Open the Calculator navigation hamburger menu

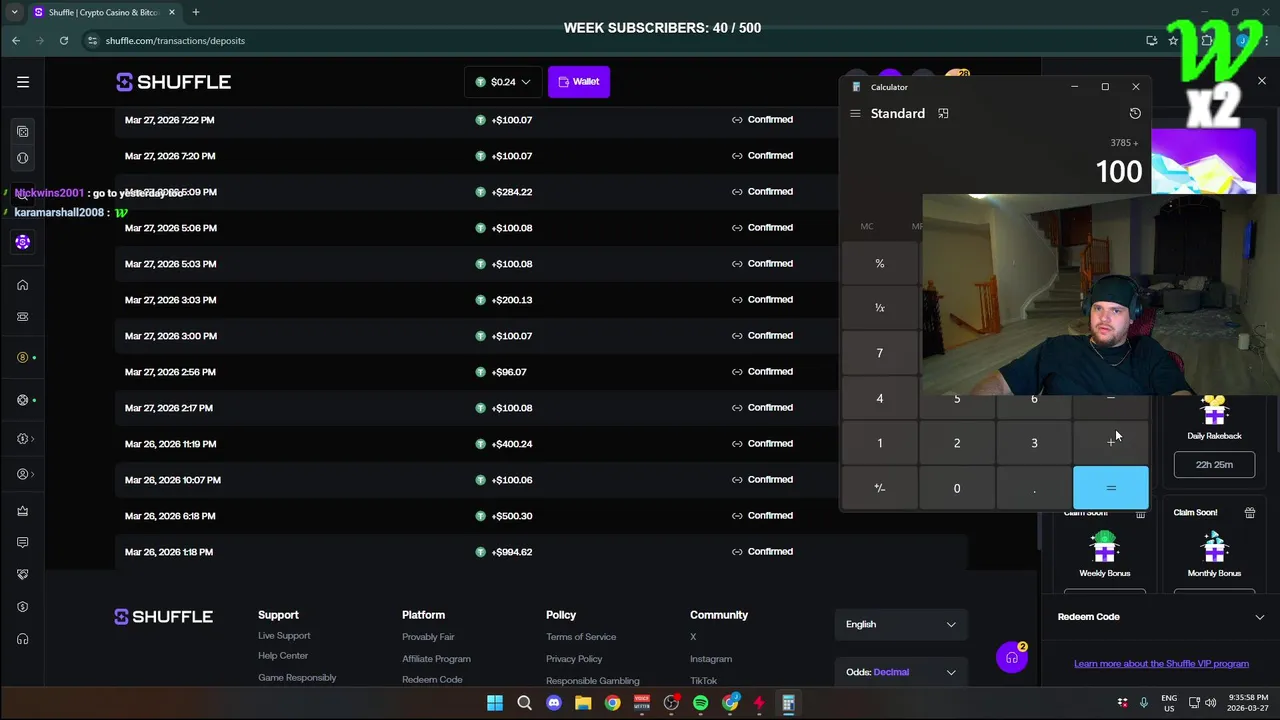point(855,114)
